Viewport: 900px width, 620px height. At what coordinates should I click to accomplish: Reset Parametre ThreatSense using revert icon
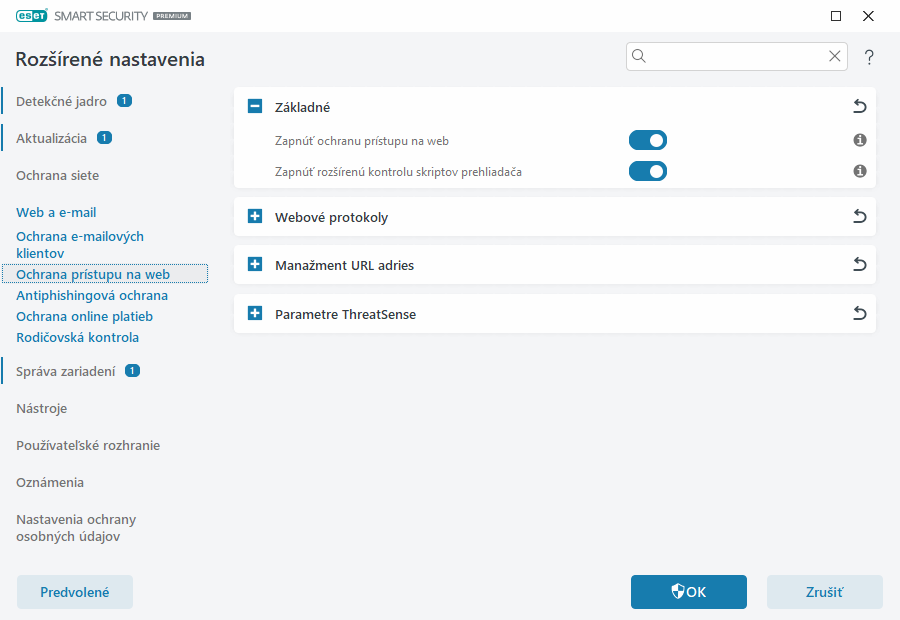pos(859,313)
